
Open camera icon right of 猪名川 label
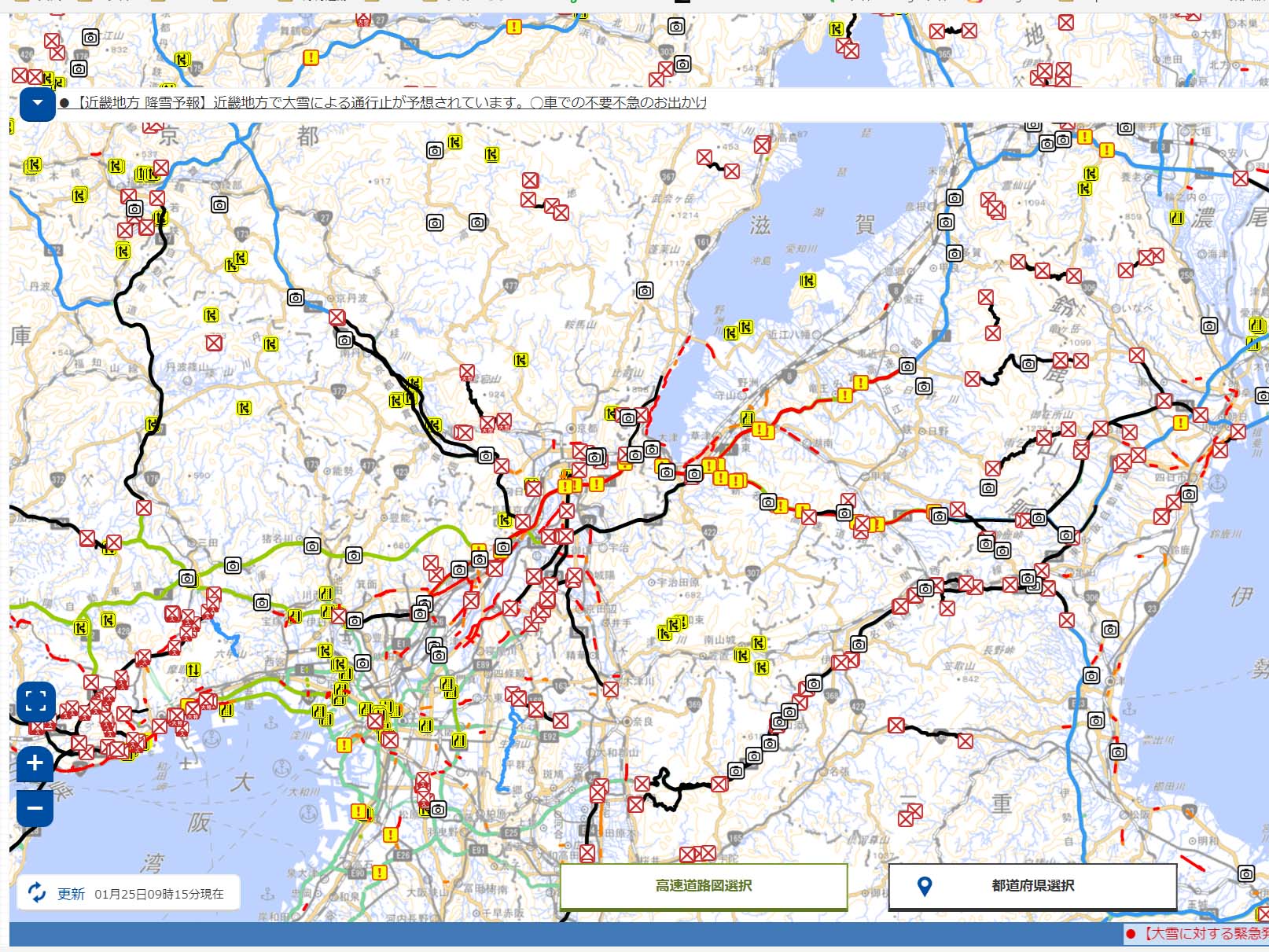coord(312,546)
